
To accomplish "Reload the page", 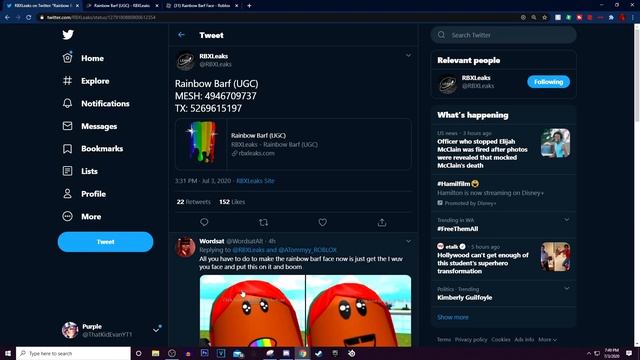I will point(29,18).
